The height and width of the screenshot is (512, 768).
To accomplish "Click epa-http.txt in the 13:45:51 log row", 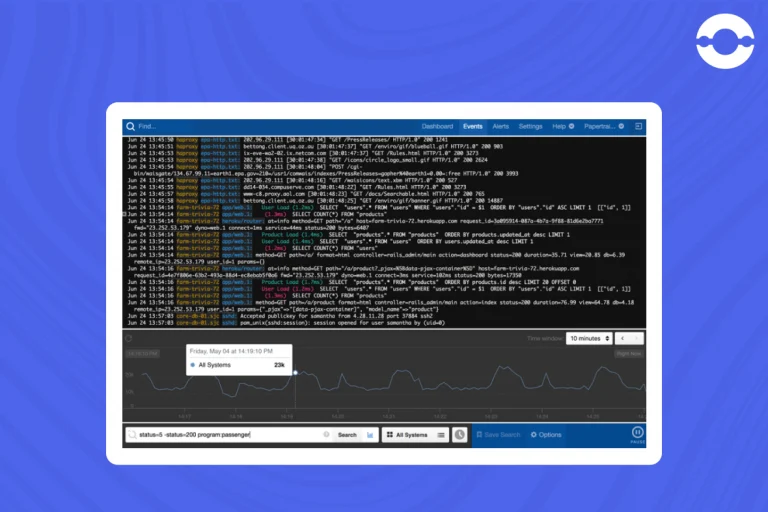I will coord(220,146).
